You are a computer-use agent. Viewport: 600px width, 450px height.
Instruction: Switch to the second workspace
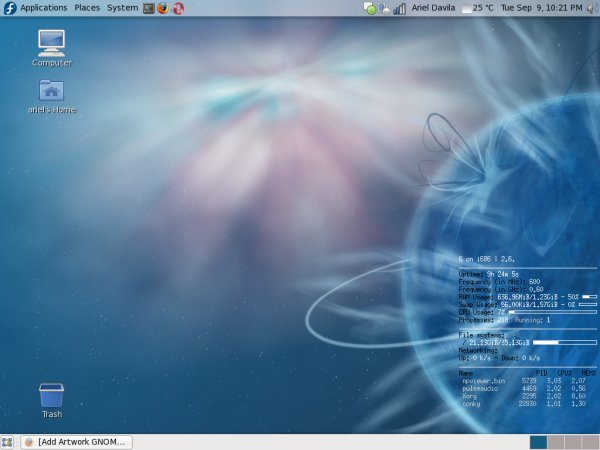[556, 442]
